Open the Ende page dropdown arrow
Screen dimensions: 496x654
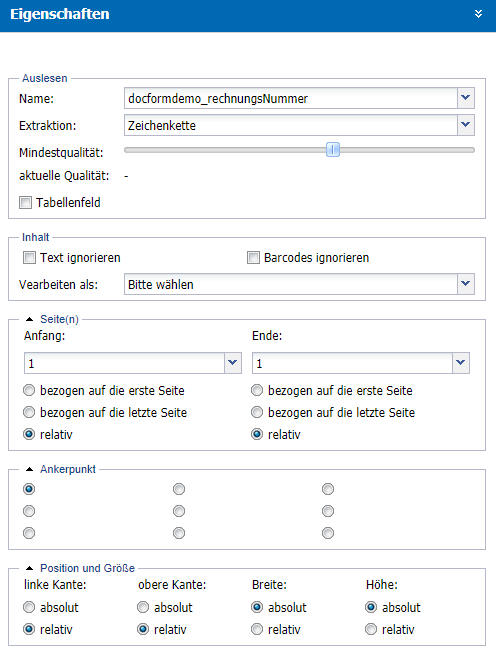pyautogui.click(x=461, y=363)
